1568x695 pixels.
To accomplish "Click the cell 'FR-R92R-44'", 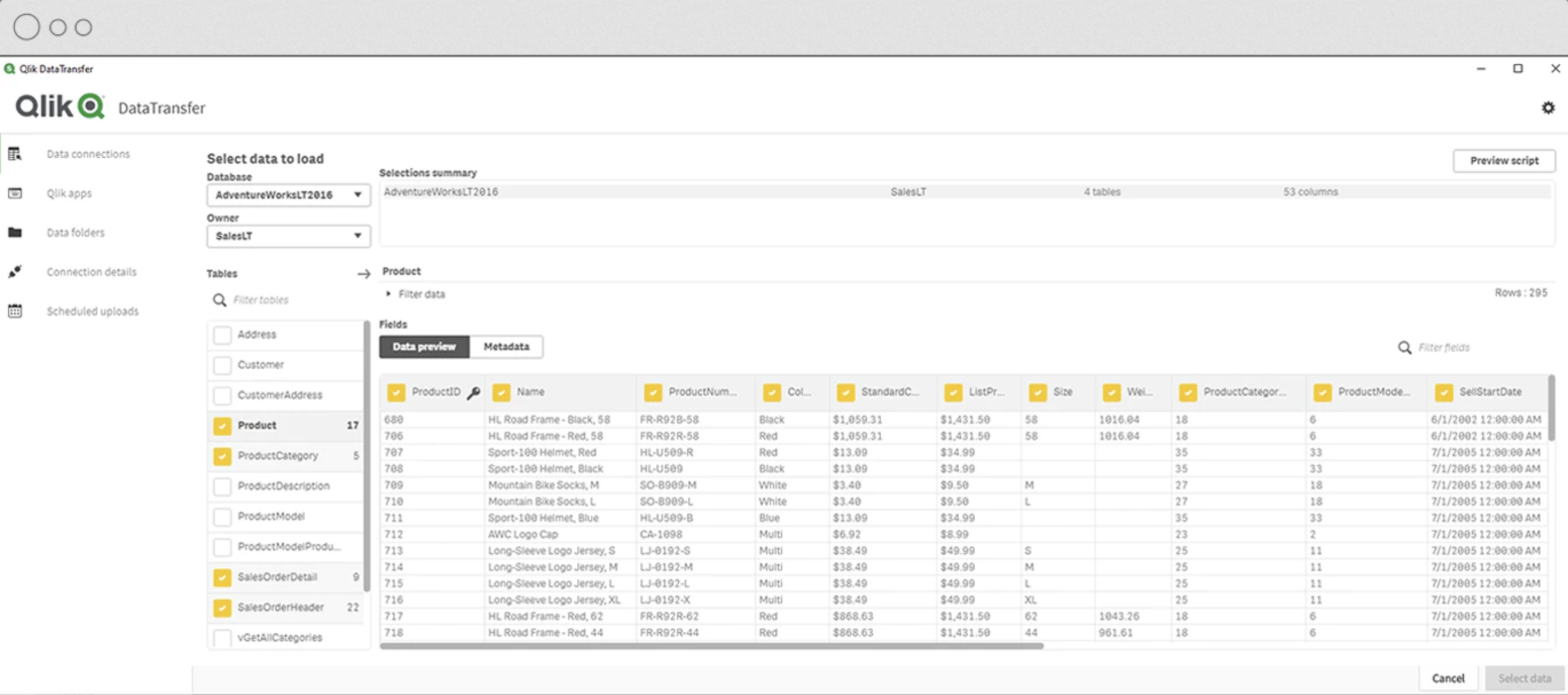I will click(x=669, y=633).
